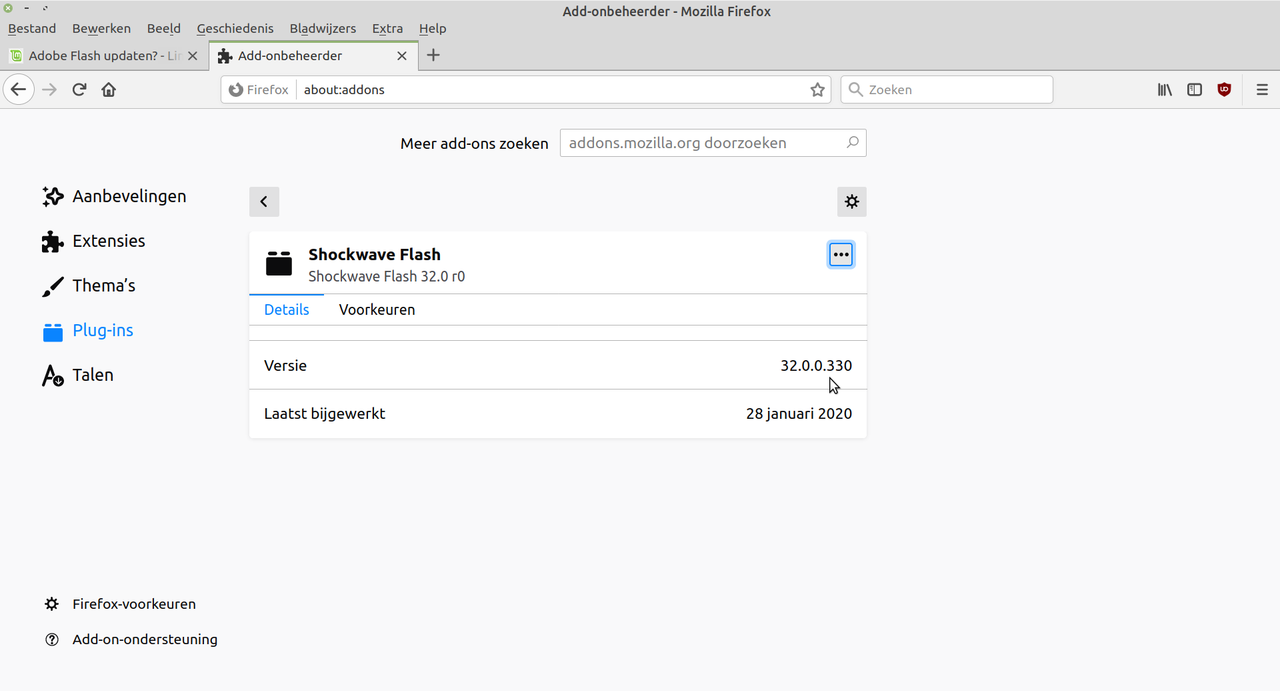Click the Shockwave Flash heading
Viewport: 1280px width, 691px height.
tap(374, 254)
